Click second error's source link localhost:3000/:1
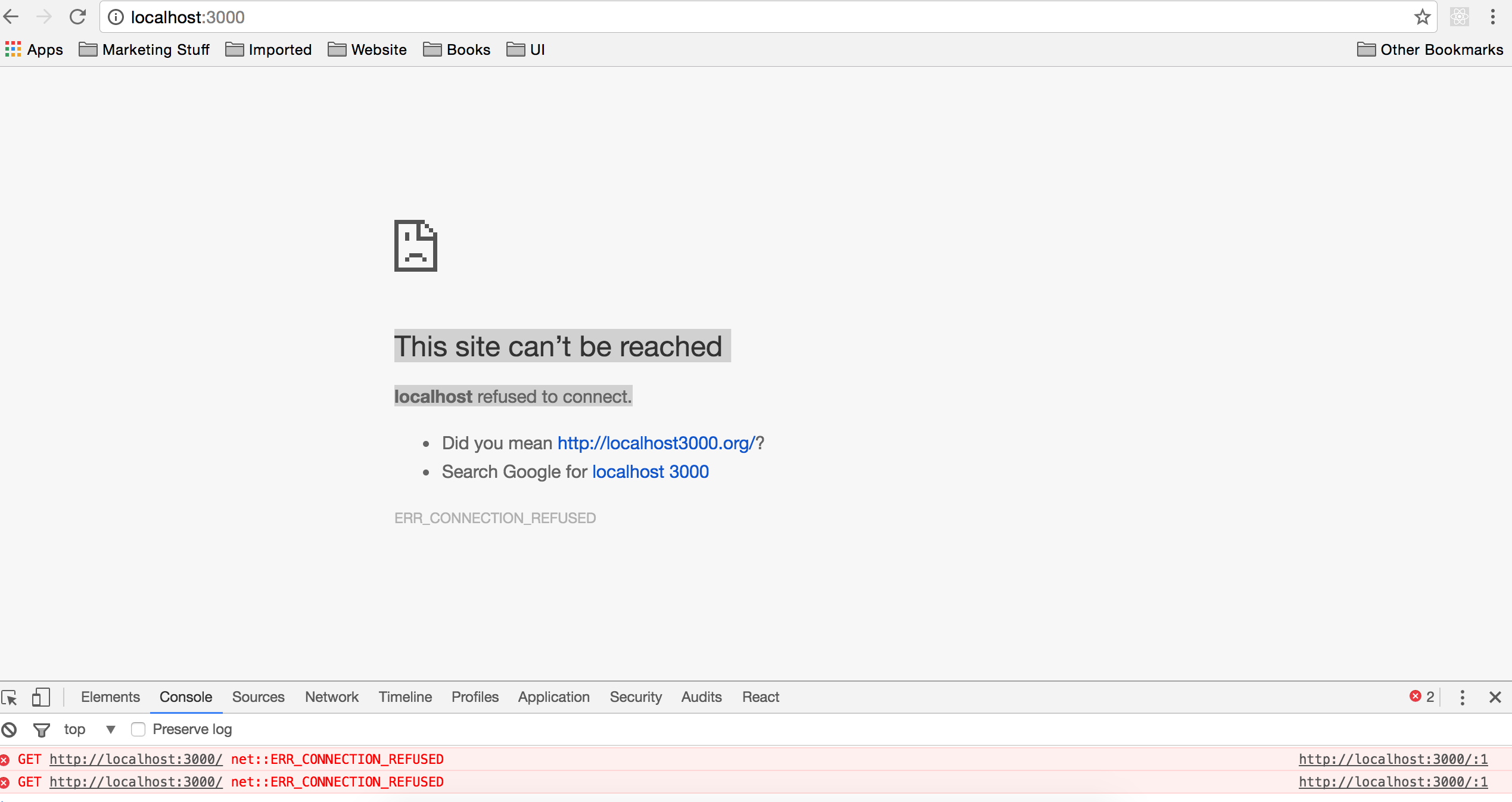Viewport: 1512px width, 802px height. 1393,782
